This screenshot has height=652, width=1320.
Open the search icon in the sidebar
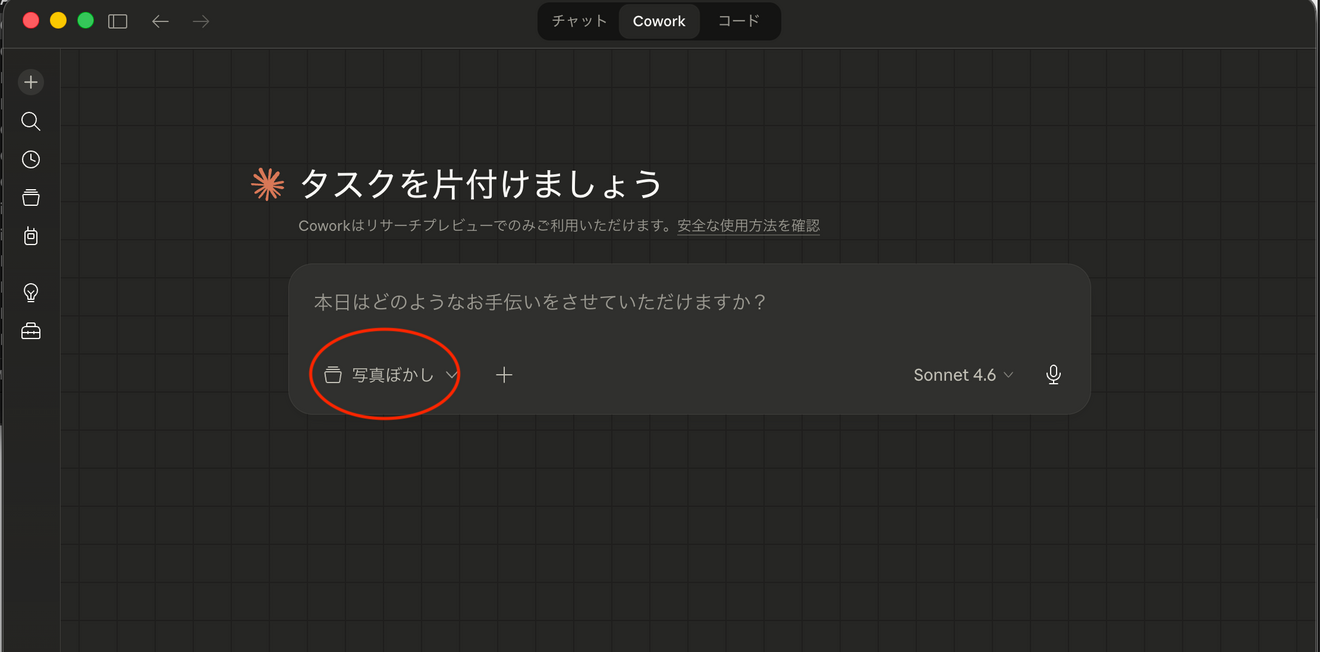pyautogui.click(x=30, y=120)
